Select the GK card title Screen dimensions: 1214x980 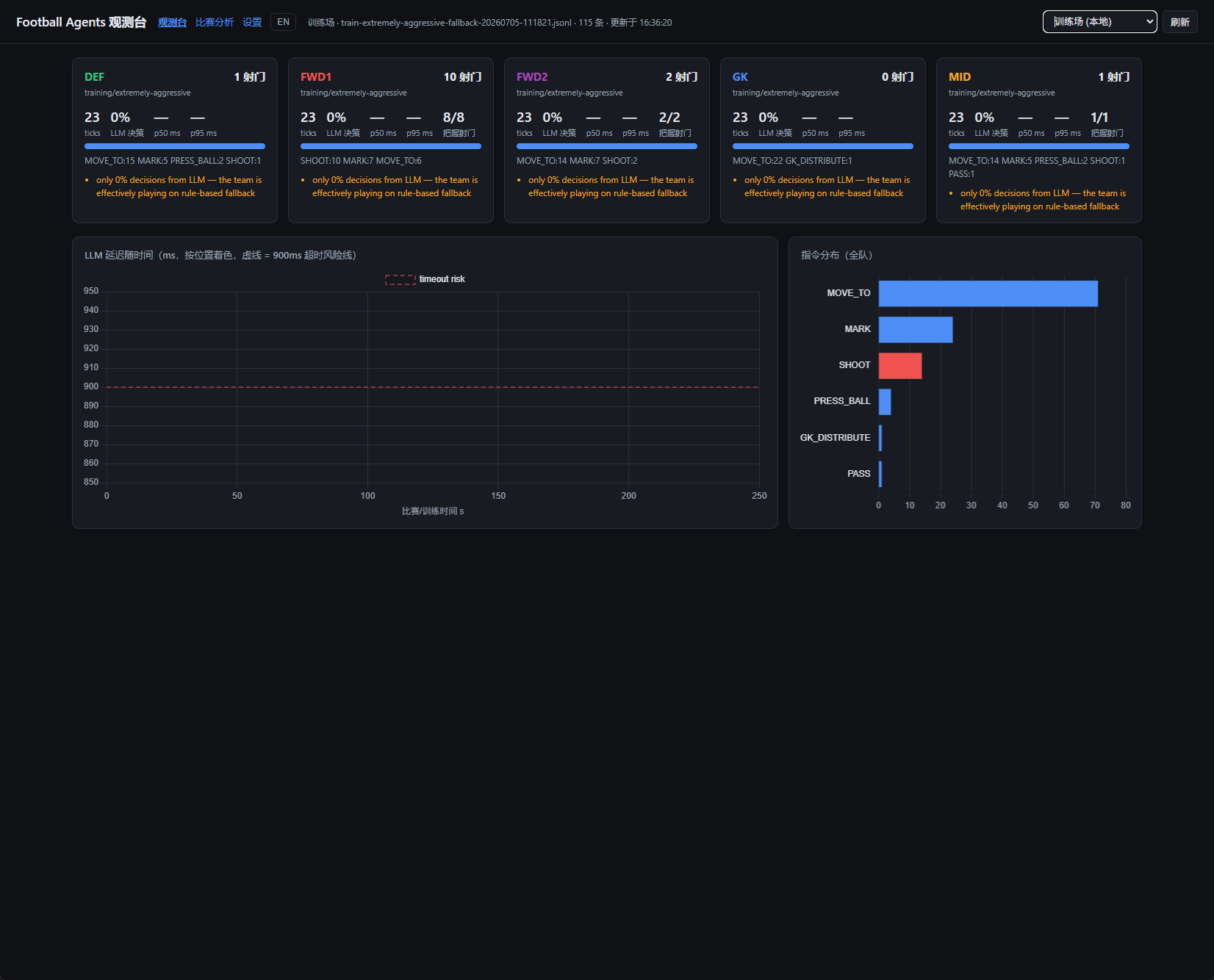tap(740, 77)
